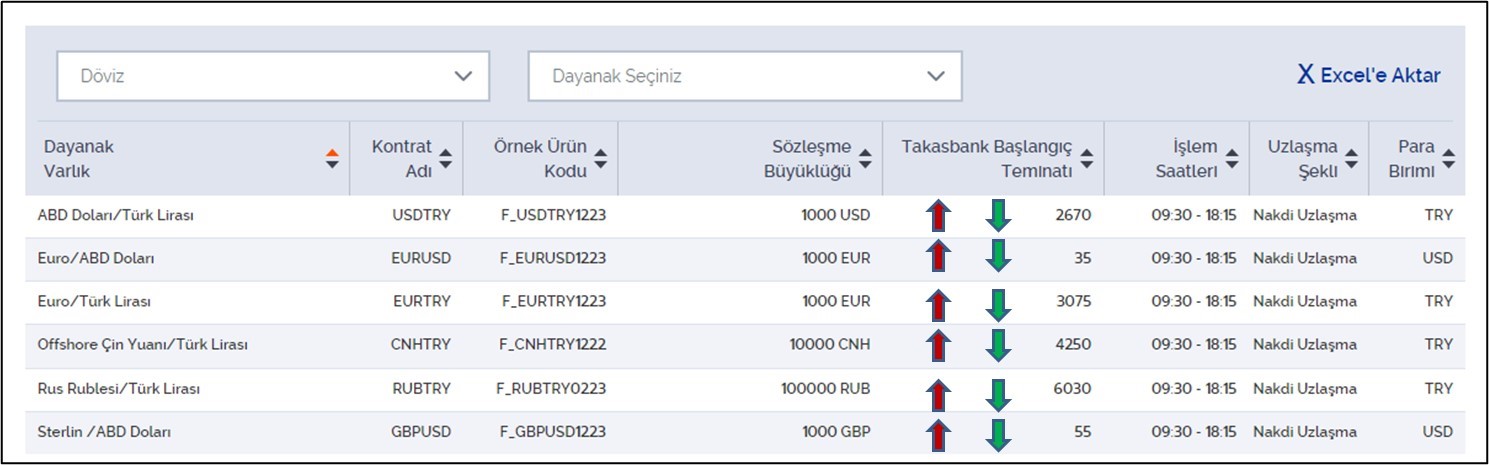Click green down arrow in EURTRY row
The image size is (1489, 465).
(998, 304)
